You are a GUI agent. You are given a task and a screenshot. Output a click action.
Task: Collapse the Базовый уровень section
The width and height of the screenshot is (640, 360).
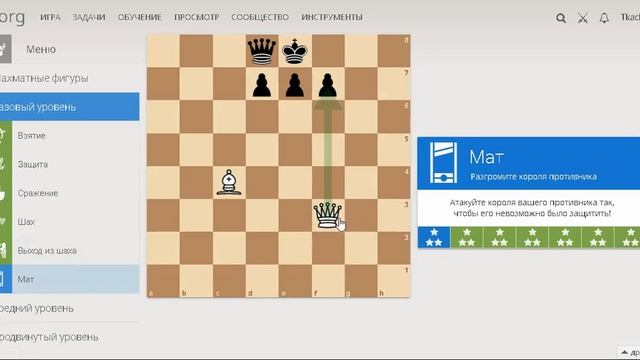tap(69, 107)
